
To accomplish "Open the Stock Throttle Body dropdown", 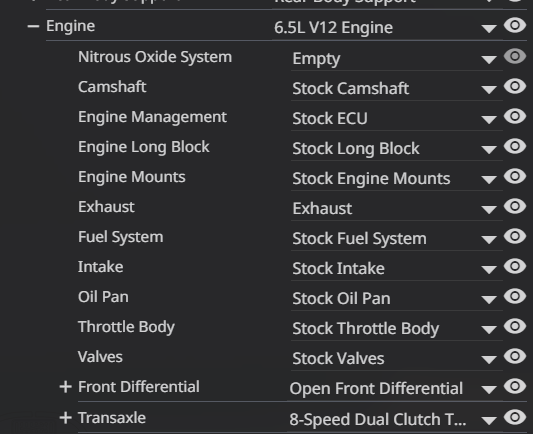I will [x=397, y=329].
